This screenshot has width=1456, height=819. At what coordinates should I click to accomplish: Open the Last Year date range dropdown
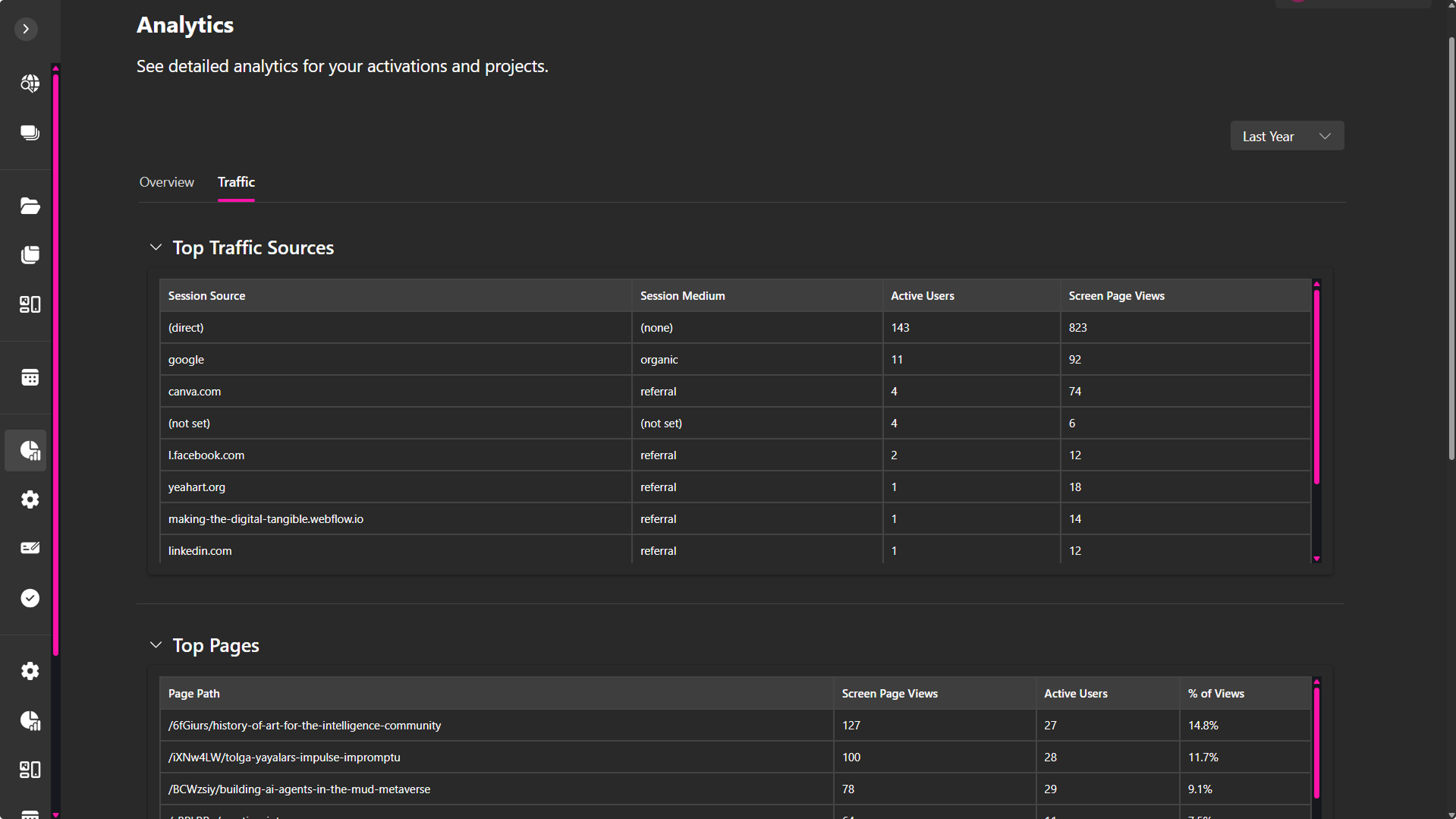tap(1286, 136)
